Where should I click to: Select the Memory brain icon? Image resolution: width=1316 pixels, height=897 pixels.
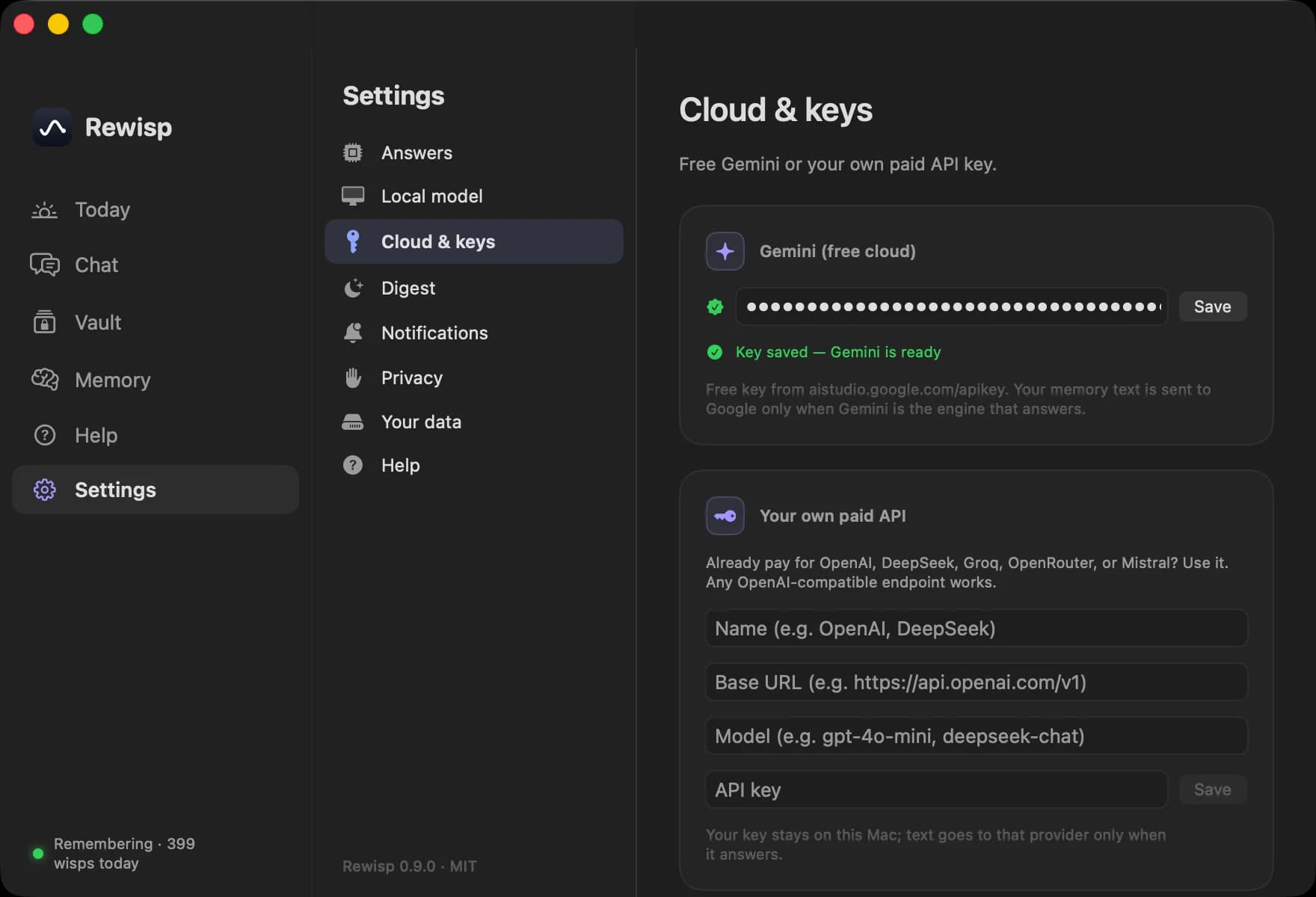44,380
